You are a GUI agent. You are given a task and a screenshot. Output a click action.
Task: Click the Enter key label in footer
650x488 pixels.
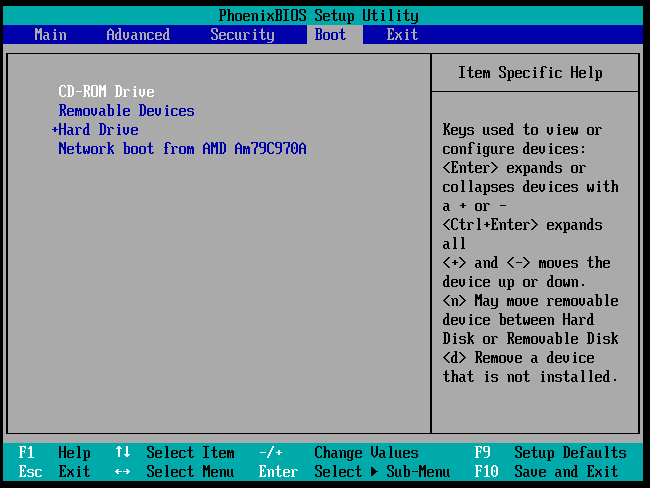(x=278, y=471)
